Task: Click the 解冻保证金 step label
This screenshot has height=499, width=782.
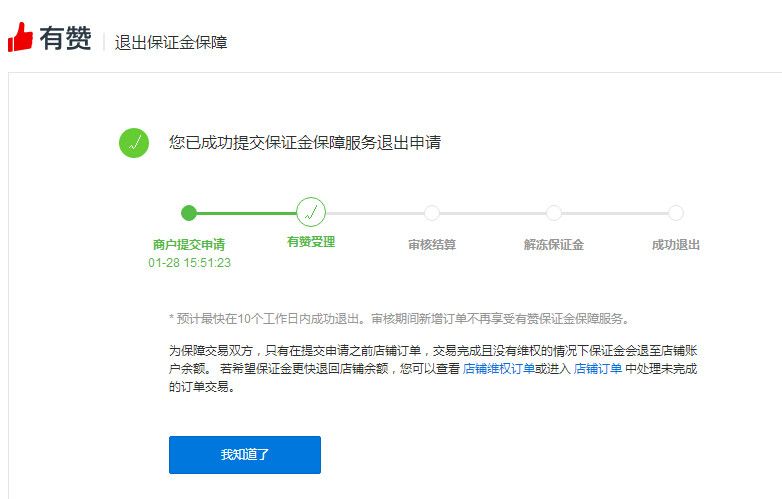Action: pos(554,244)
